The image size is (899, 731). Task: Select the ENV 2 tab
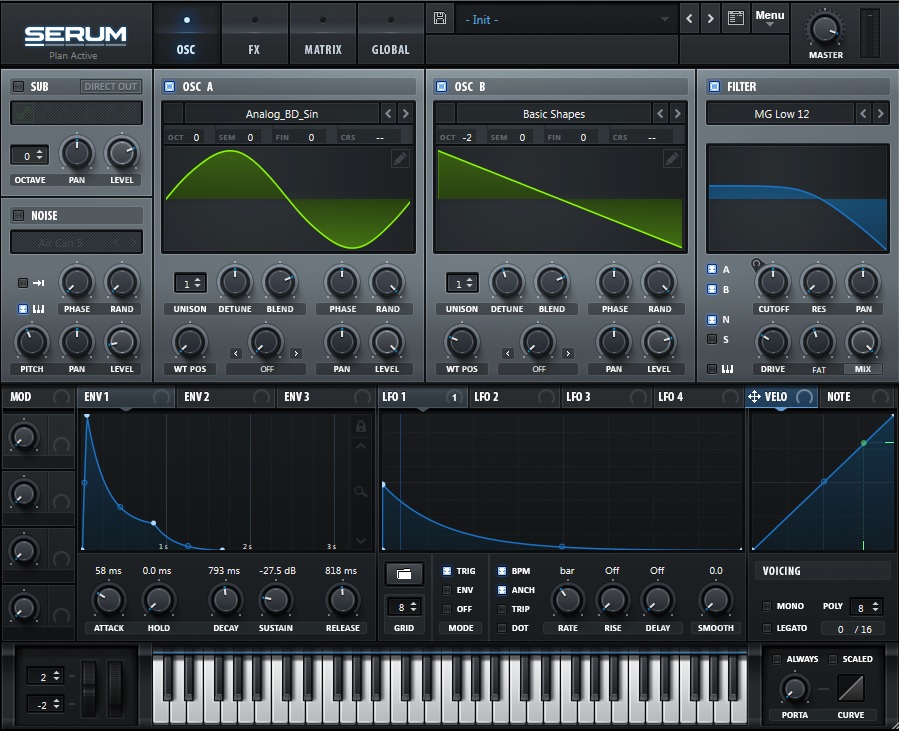[x=226, y=397]
